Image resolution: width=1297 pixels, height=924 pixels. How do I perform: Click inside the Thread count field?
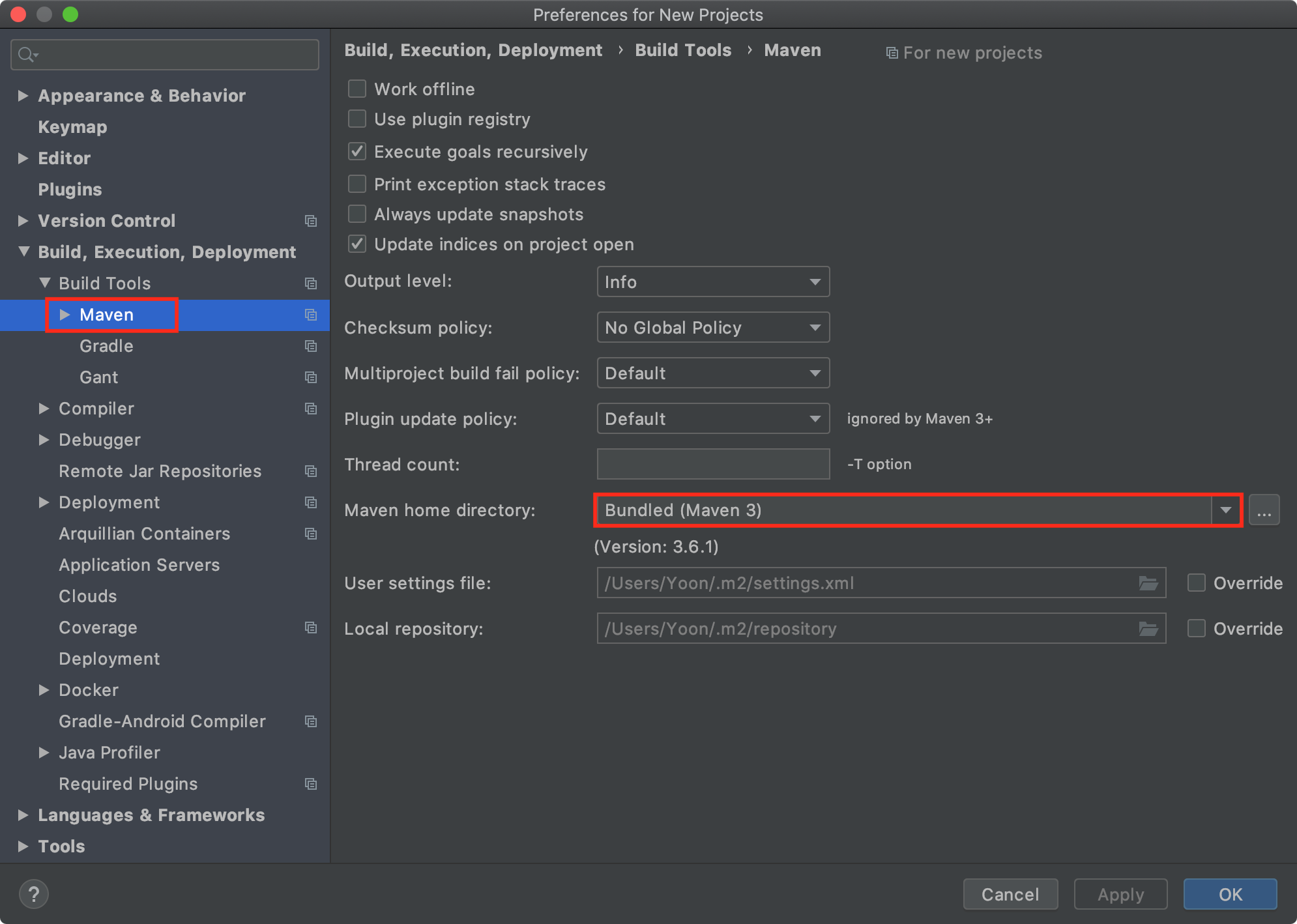pyautogui.click(x=712, y=464)
